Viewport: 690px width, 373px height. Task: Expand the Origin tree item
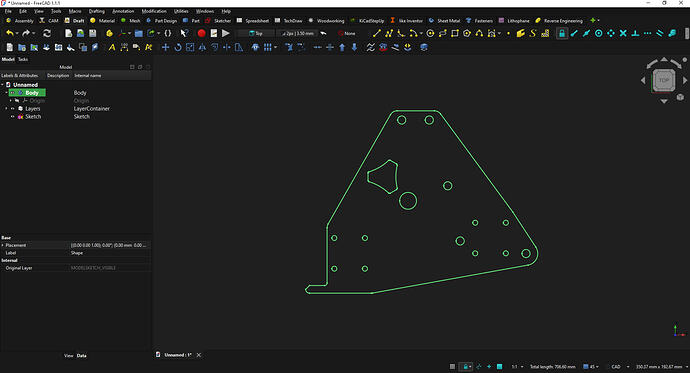tap(11, 101)
